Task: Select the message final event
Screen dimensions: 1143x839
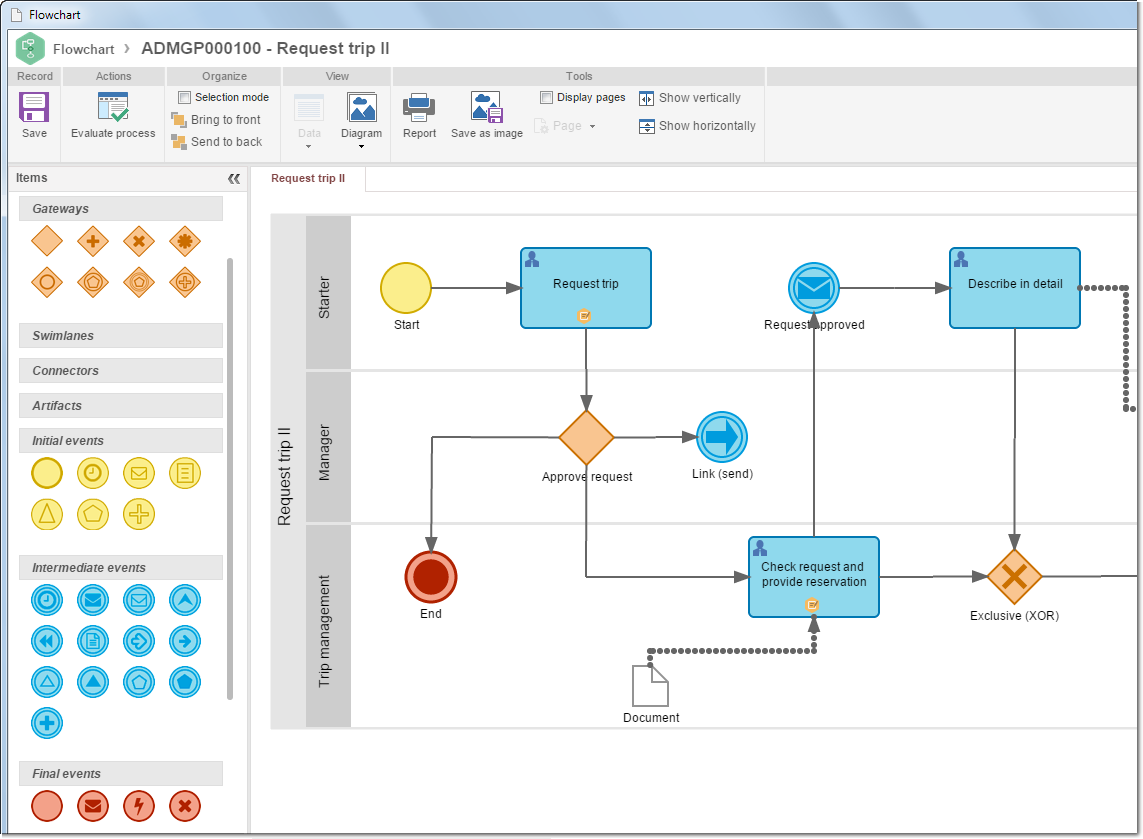Action: 93,806
